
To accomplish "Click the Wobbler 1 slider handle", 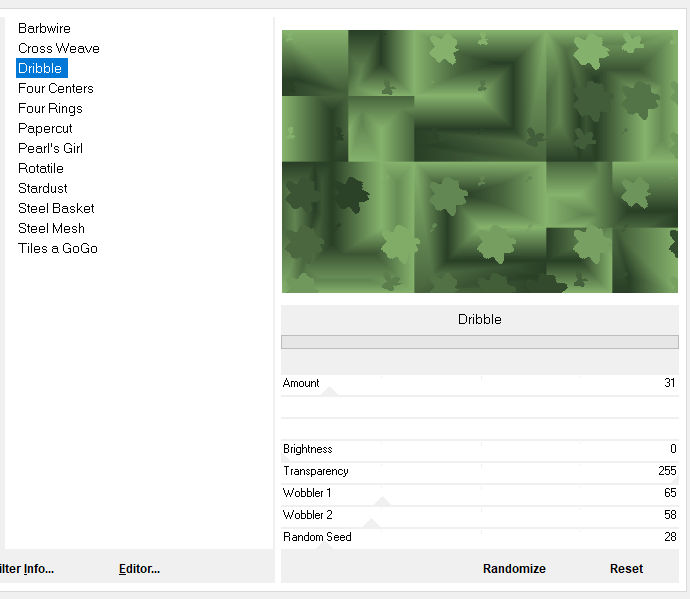I will click(381, 501).
